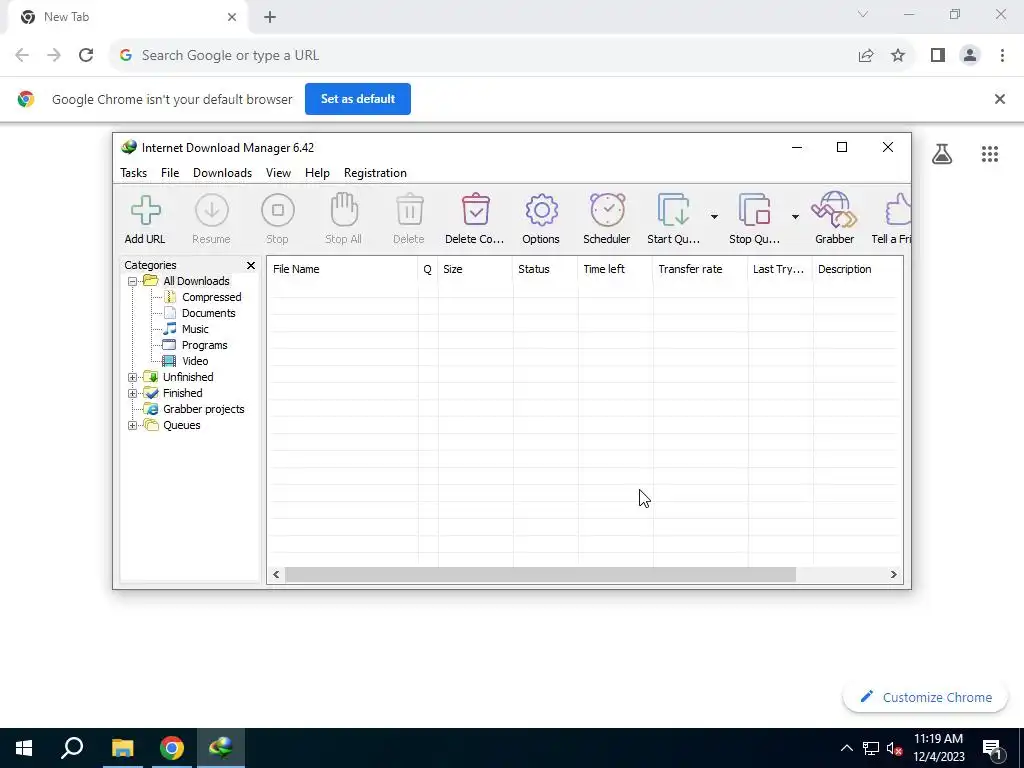The image size is (1024, 768).
Task: Collapse the All Downloads tree node
Action: [x=133, y=281]
